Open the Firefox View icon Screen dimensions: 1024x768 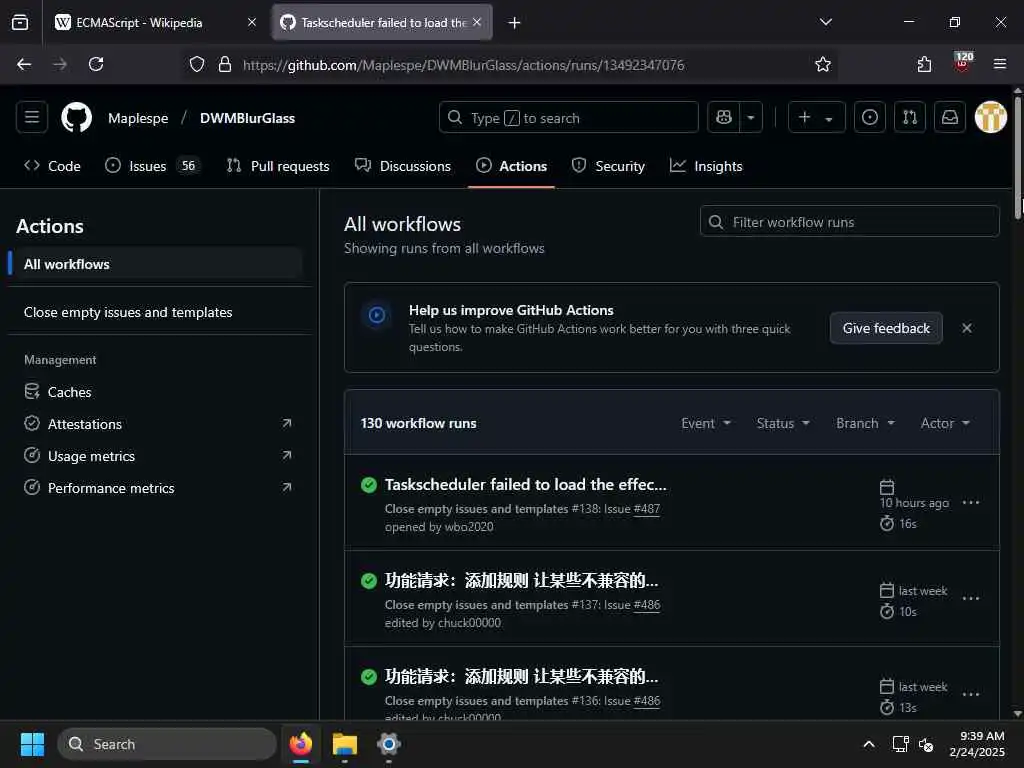[20, 22]
